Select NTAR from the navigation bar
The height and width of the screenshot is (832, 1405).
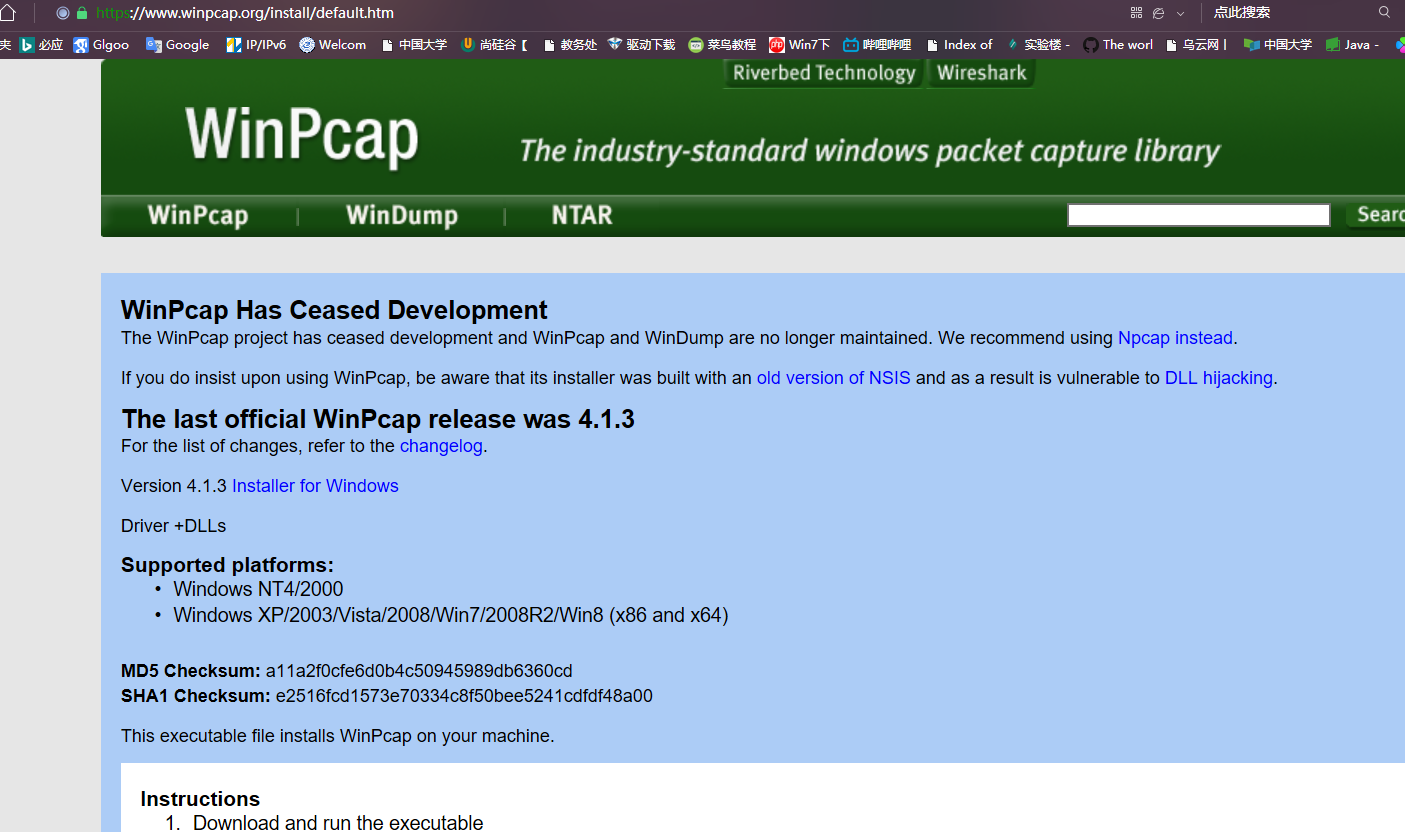[x=583, y=215]
